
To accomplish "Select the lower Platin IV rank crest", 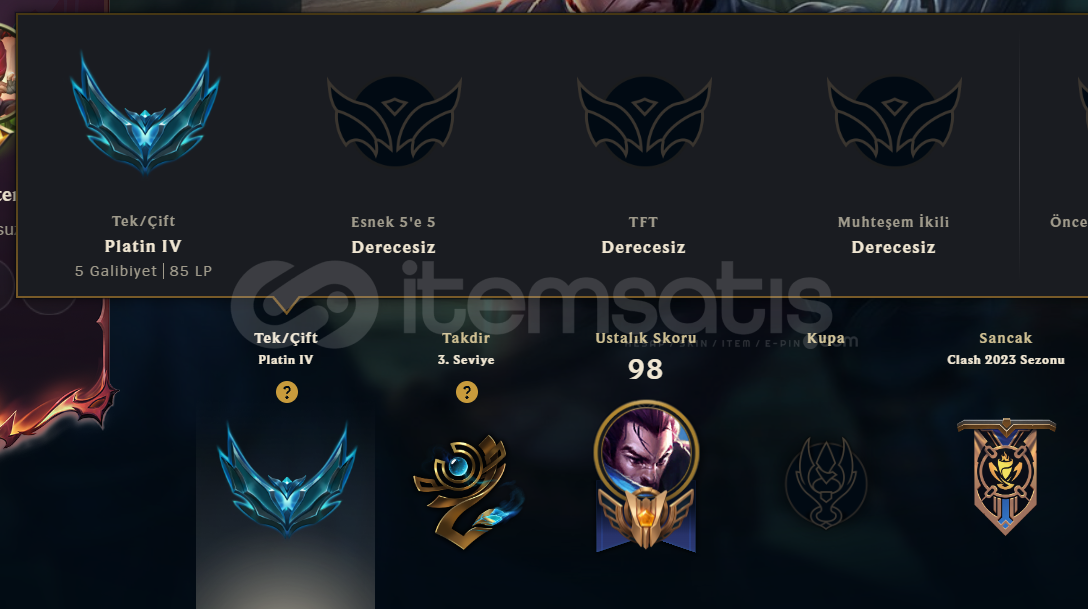I will (x=287, y=480).
